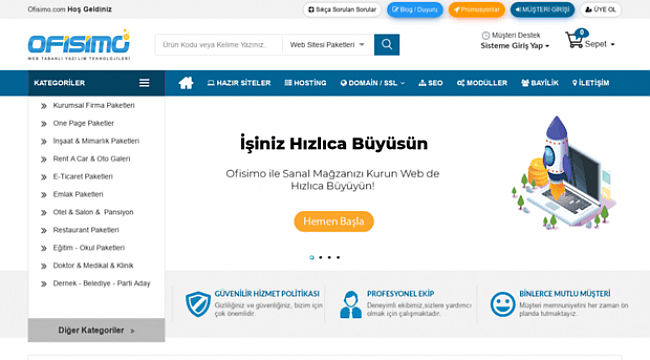Open İnşaat & Mimarlık Paketleri category

[96, 141]
